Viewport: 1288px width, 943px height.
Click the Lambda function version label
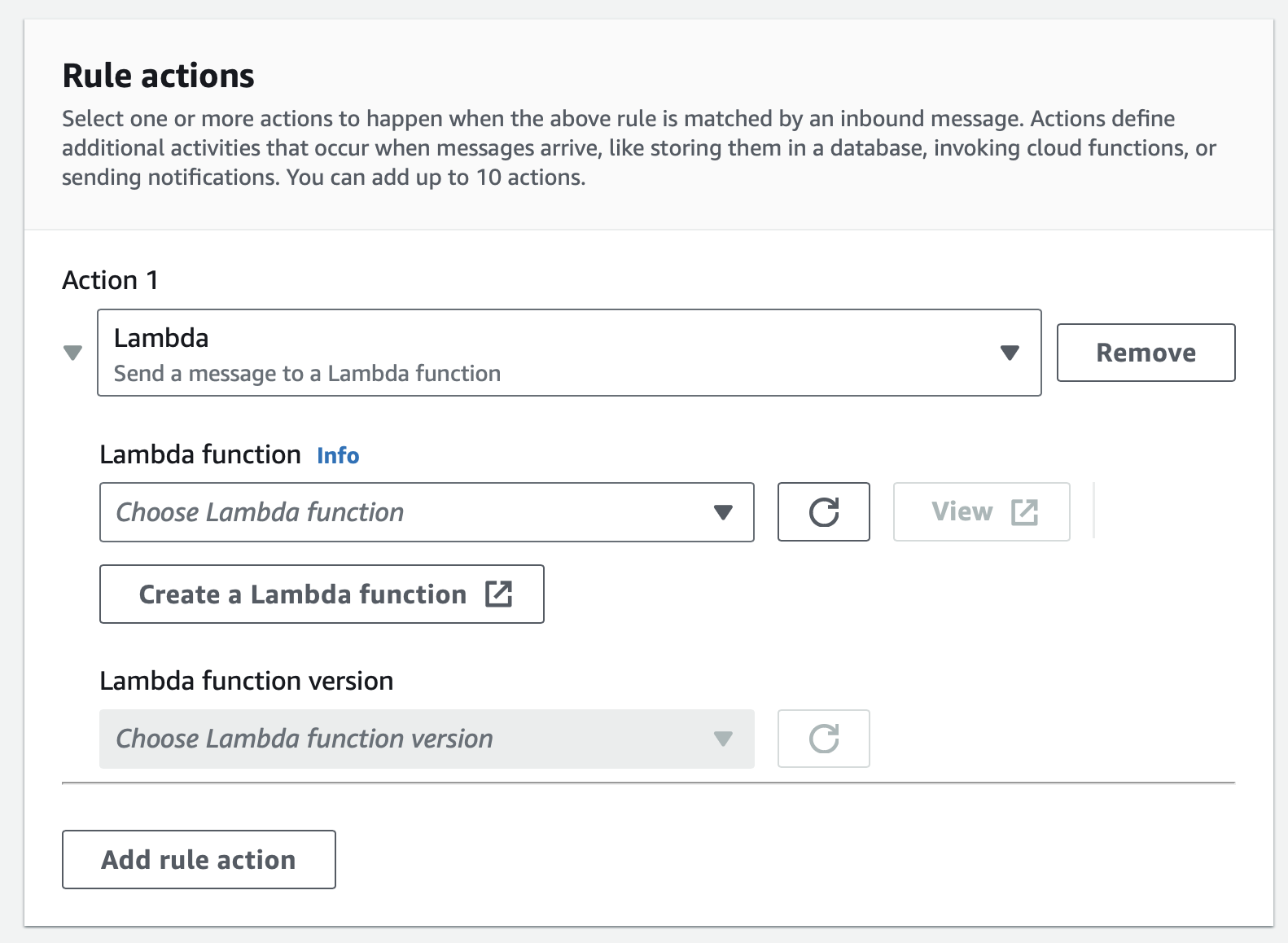coord(247,681)
